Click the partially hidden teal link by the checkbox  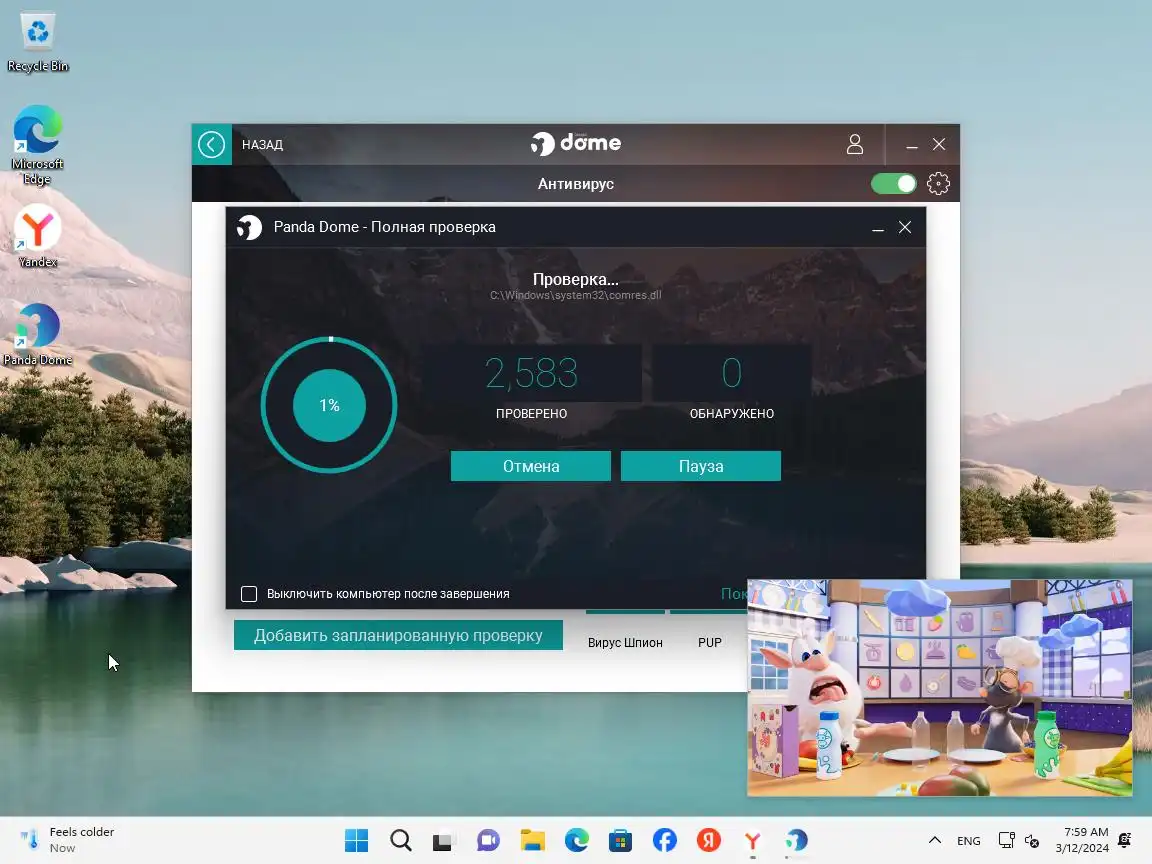[733, 594]
